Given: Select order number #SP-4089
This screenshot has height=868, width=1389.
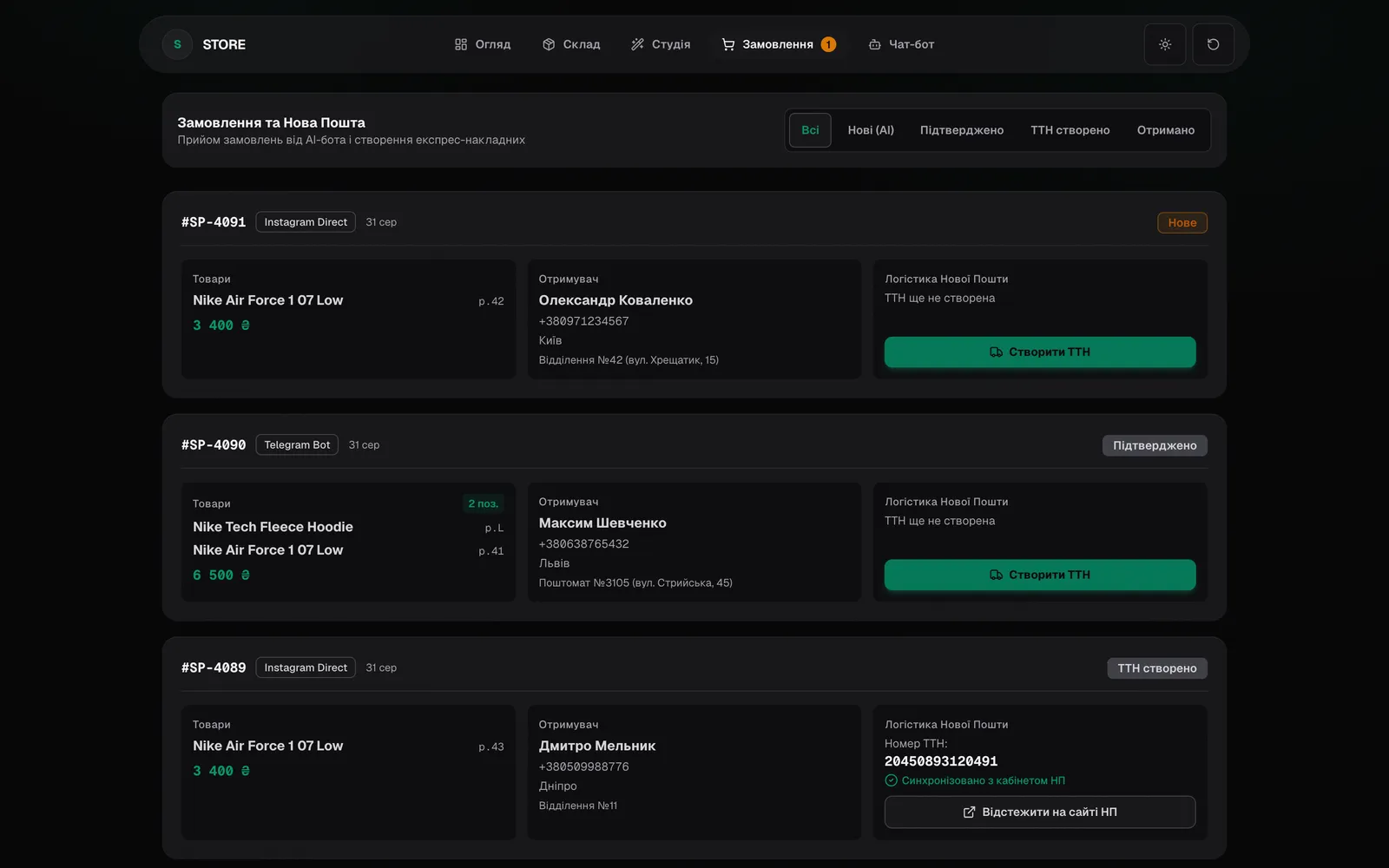Looking at the screenshot, I should pyautogui.click(x=214, y=667).
